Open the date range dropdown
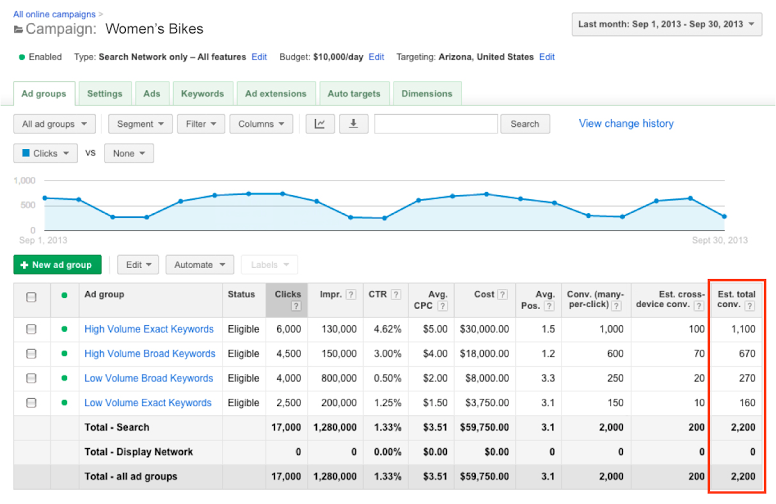776x504 pixels. click(667, 24)
